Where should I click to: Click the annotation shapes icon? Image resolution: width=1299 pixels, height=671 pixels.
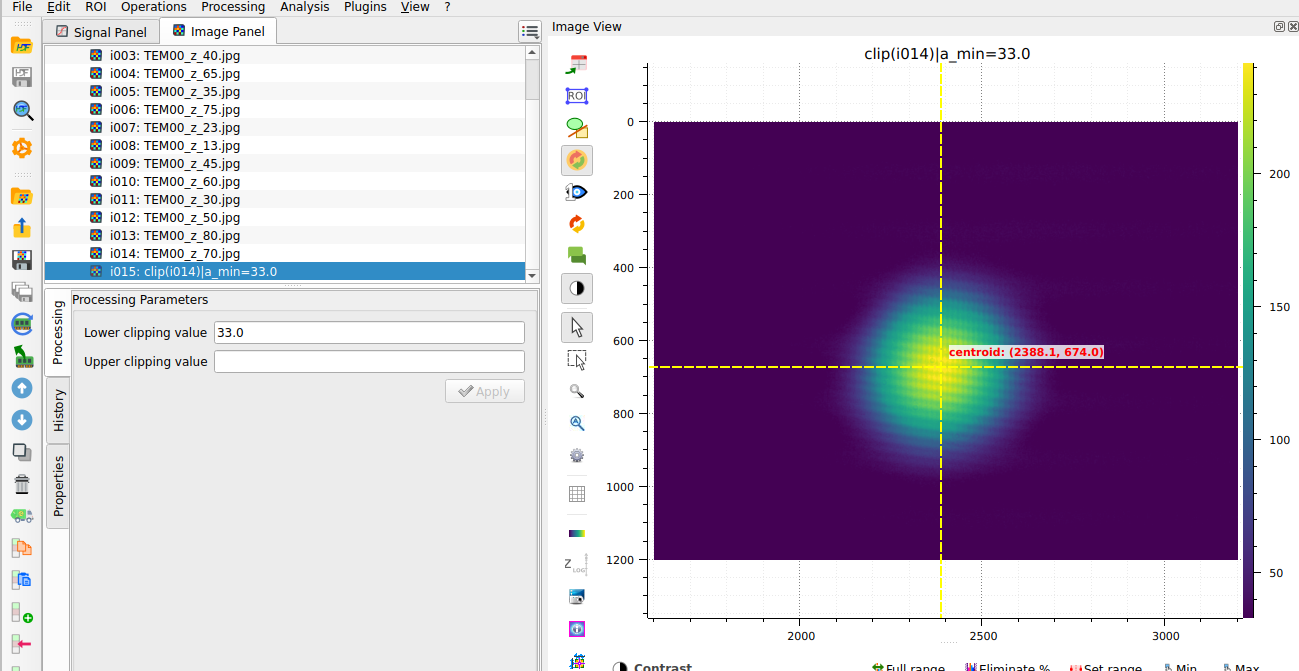tap(577, 128)
